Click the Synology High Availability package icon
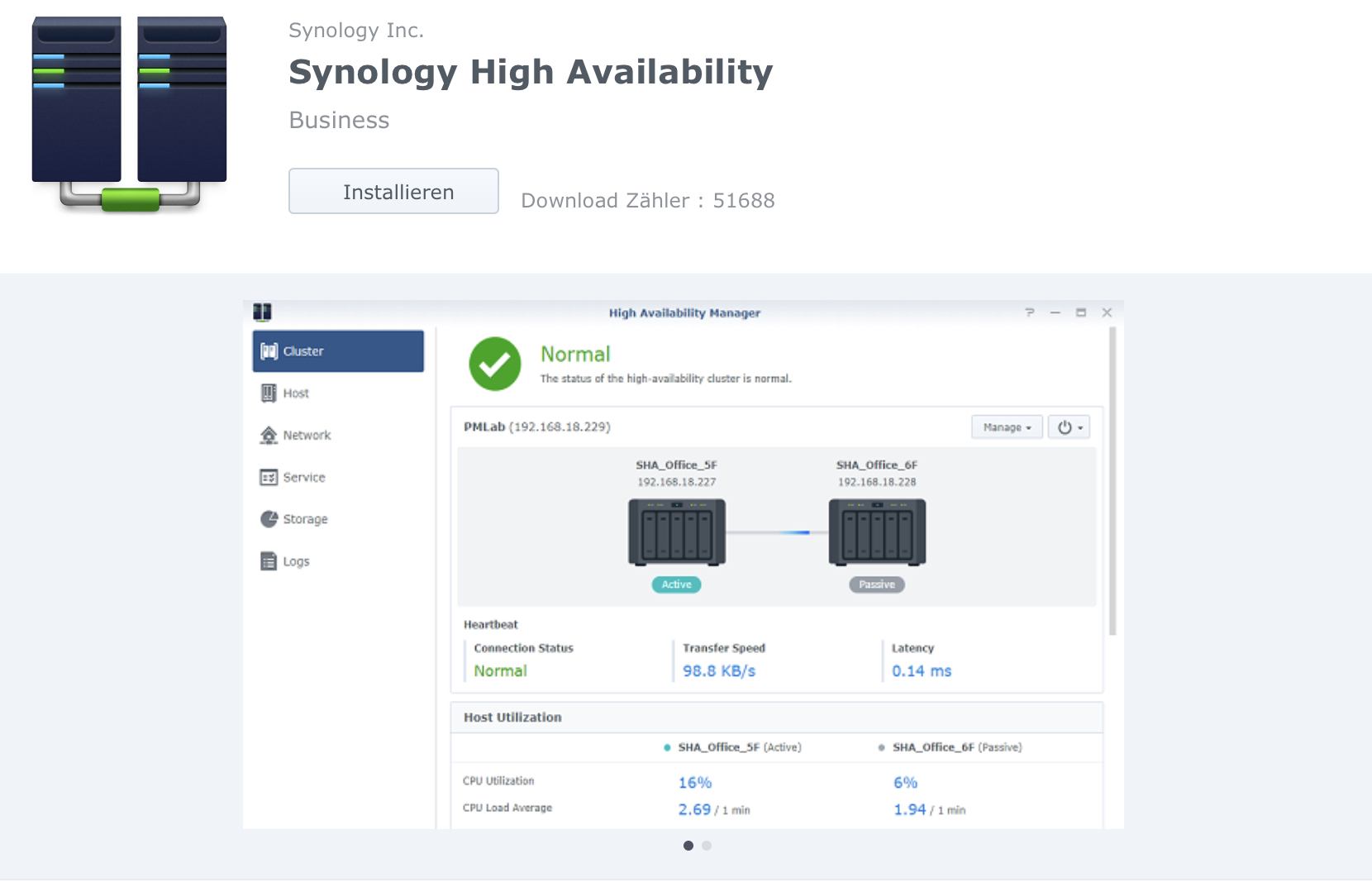This screenshot has height=882, width=1372. [x=129, y=113]
